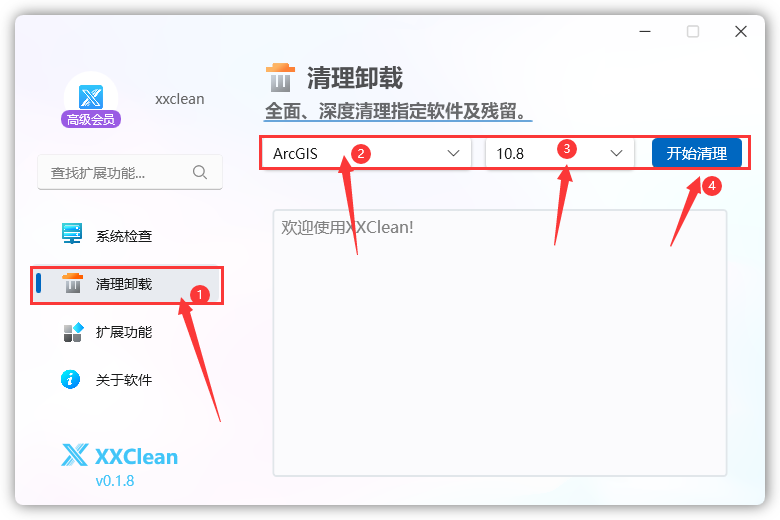Click the xxclean user avatar icon
This screenshot has height=520, width=780.
(x=91, y=96)
